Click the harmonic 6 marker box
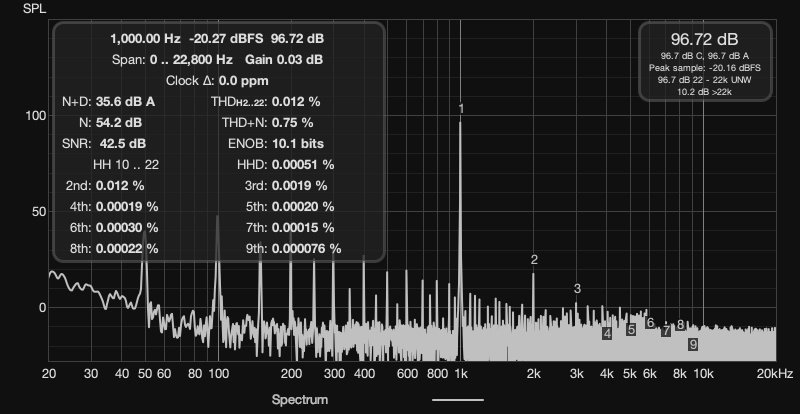The width and height of the screenshot is (800, 414). [650, 323]
